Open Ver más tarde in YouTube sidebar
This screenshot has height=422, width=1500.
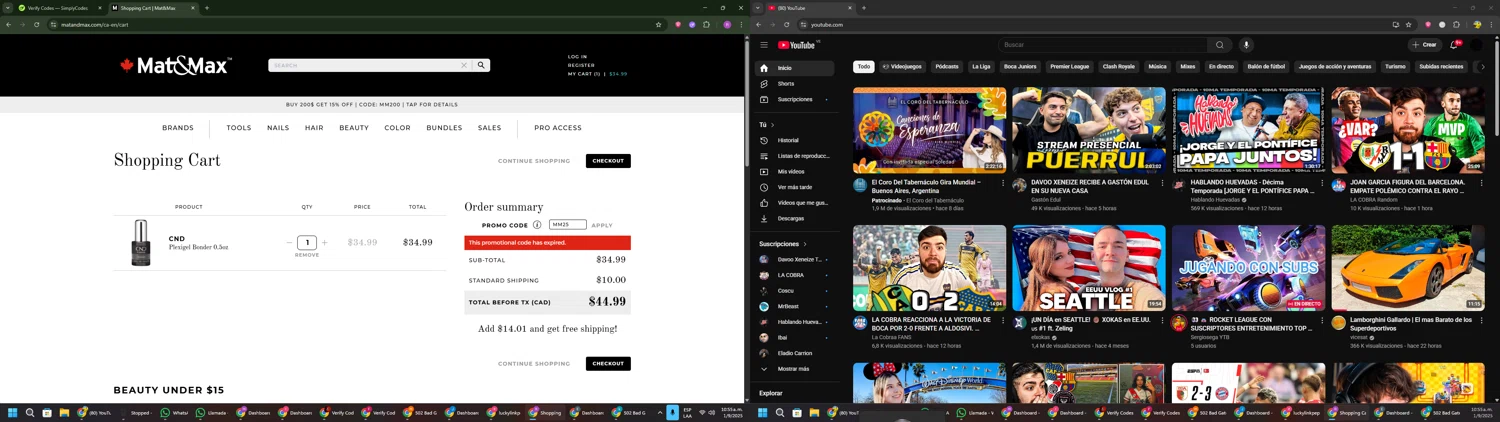tap(795, 187)
